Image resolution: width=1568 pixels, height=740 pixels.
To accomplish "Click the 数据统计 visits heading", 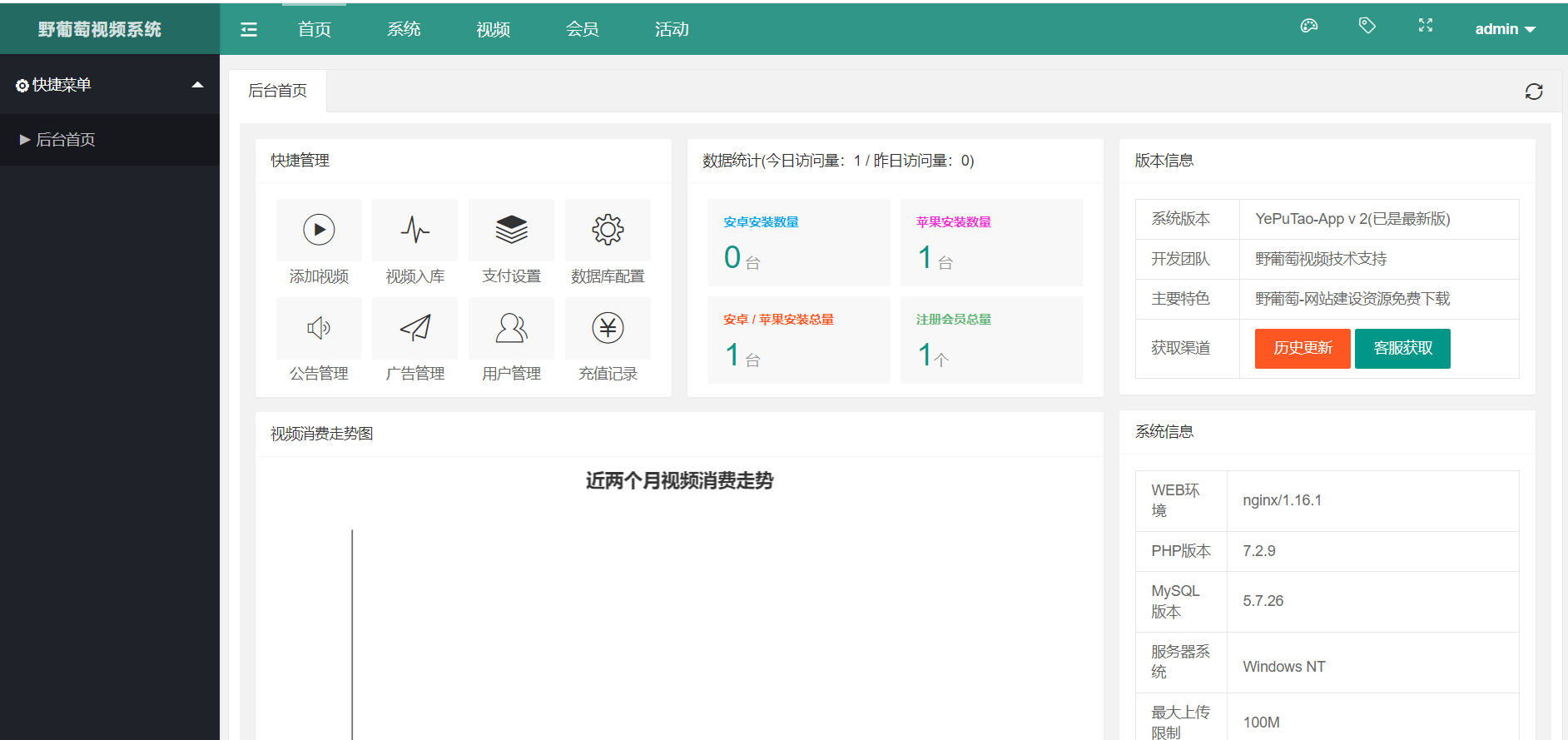I will (x=838, y=161).
